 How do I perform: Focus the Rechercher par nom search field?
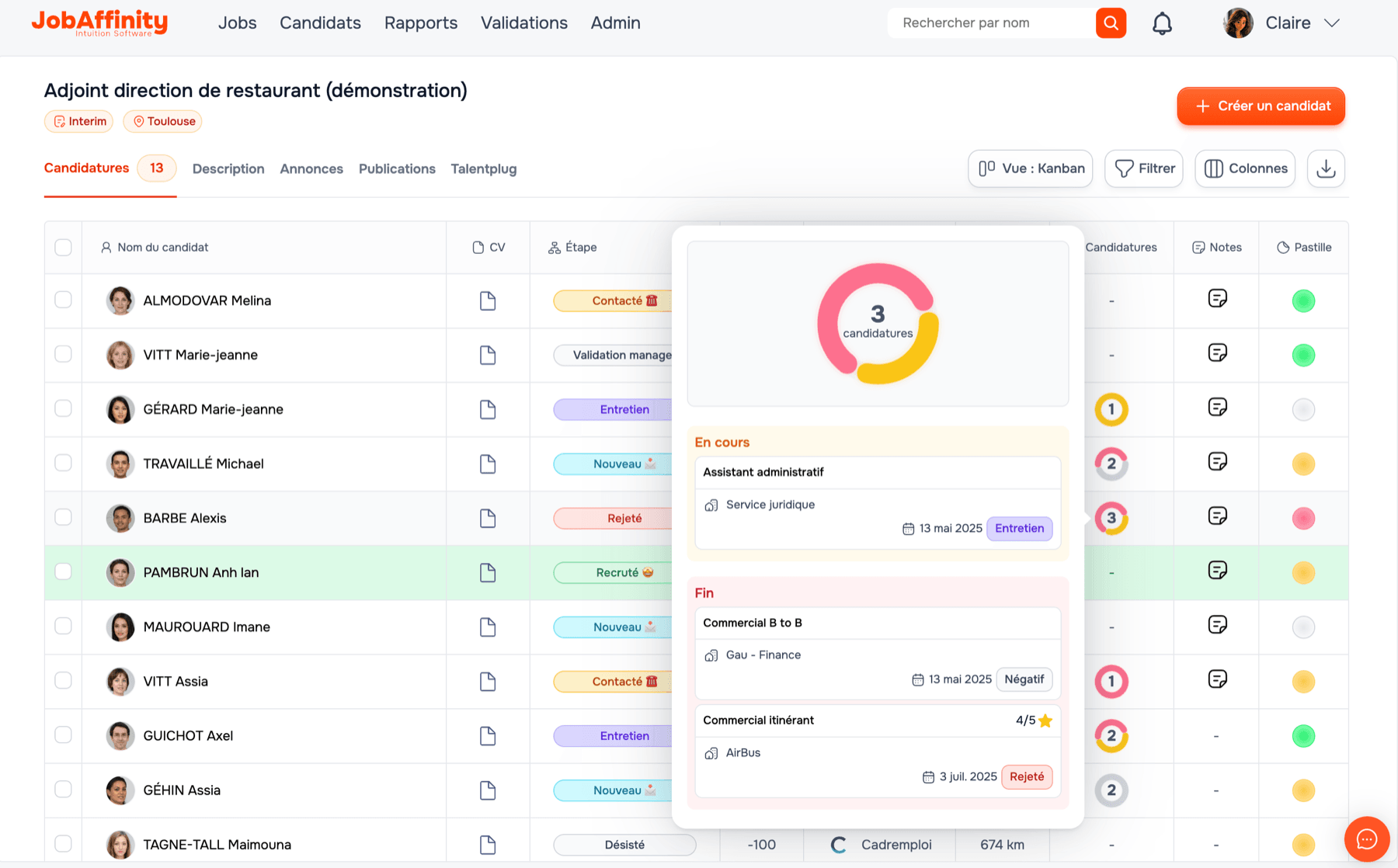pos(992,23)
